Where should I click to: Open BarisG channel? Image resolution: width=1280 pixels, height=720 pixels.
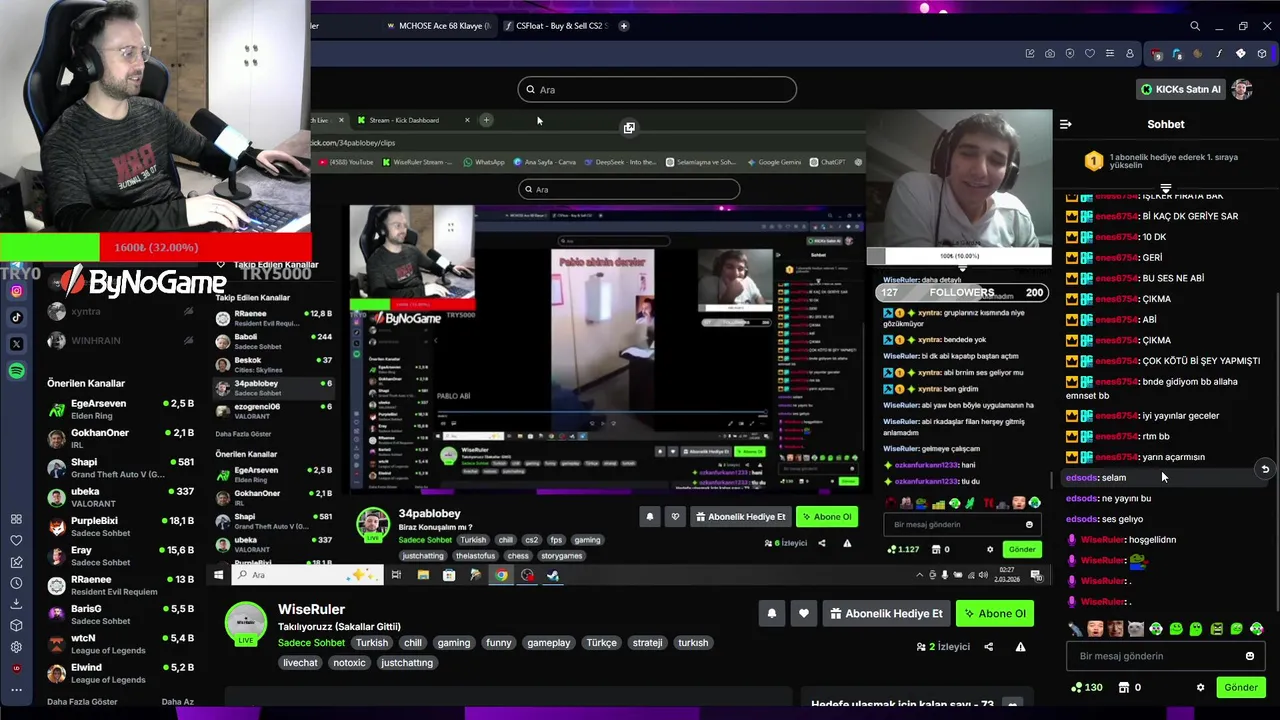point(120,615)
